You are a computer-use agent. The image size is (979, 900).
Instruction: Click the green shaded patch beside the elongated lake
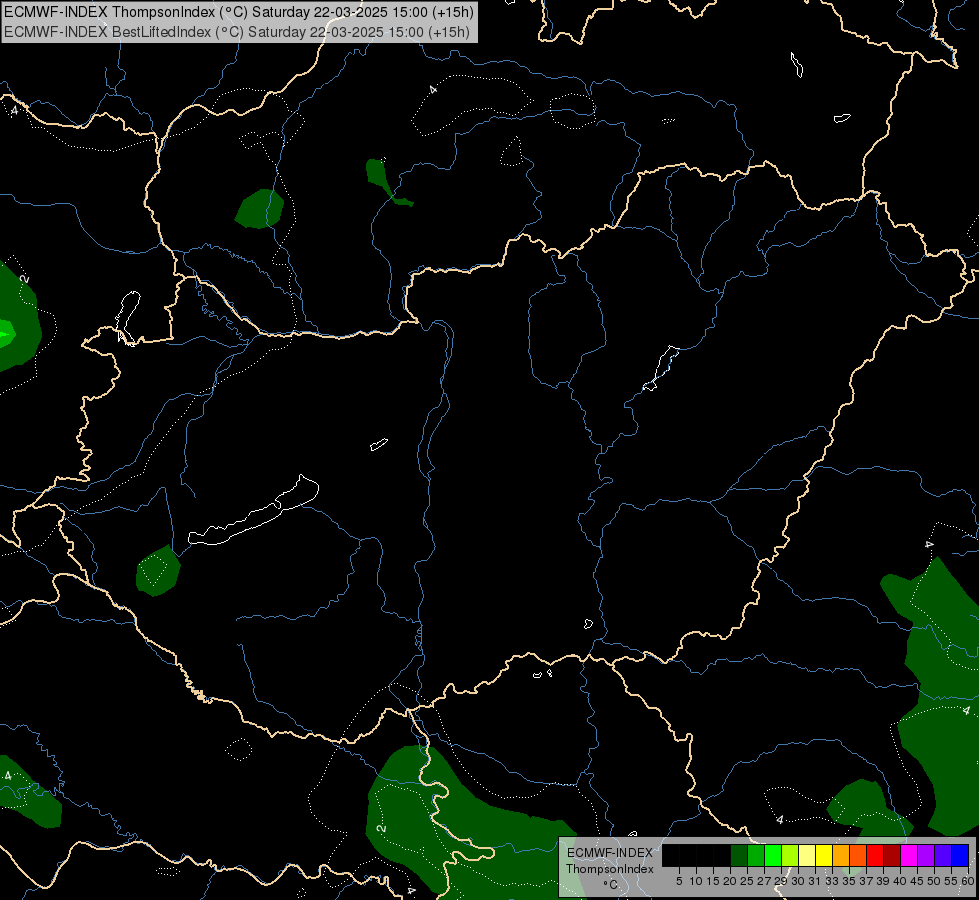pyautogui.click(x=159, y=571)
